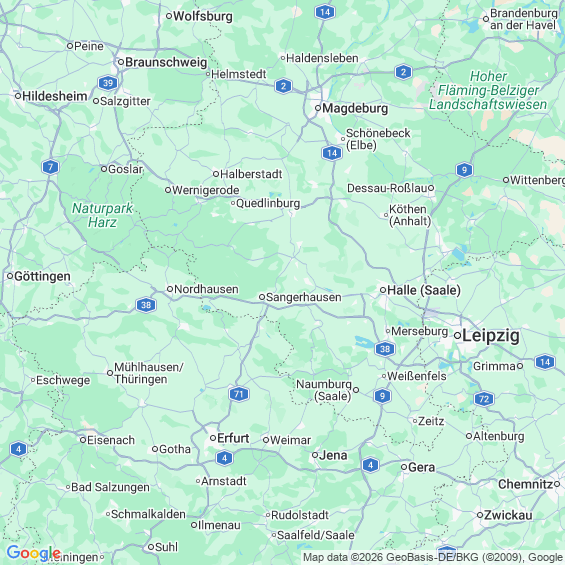
Task: Select the Wolfsburg city label
Action: coord(203,16)
